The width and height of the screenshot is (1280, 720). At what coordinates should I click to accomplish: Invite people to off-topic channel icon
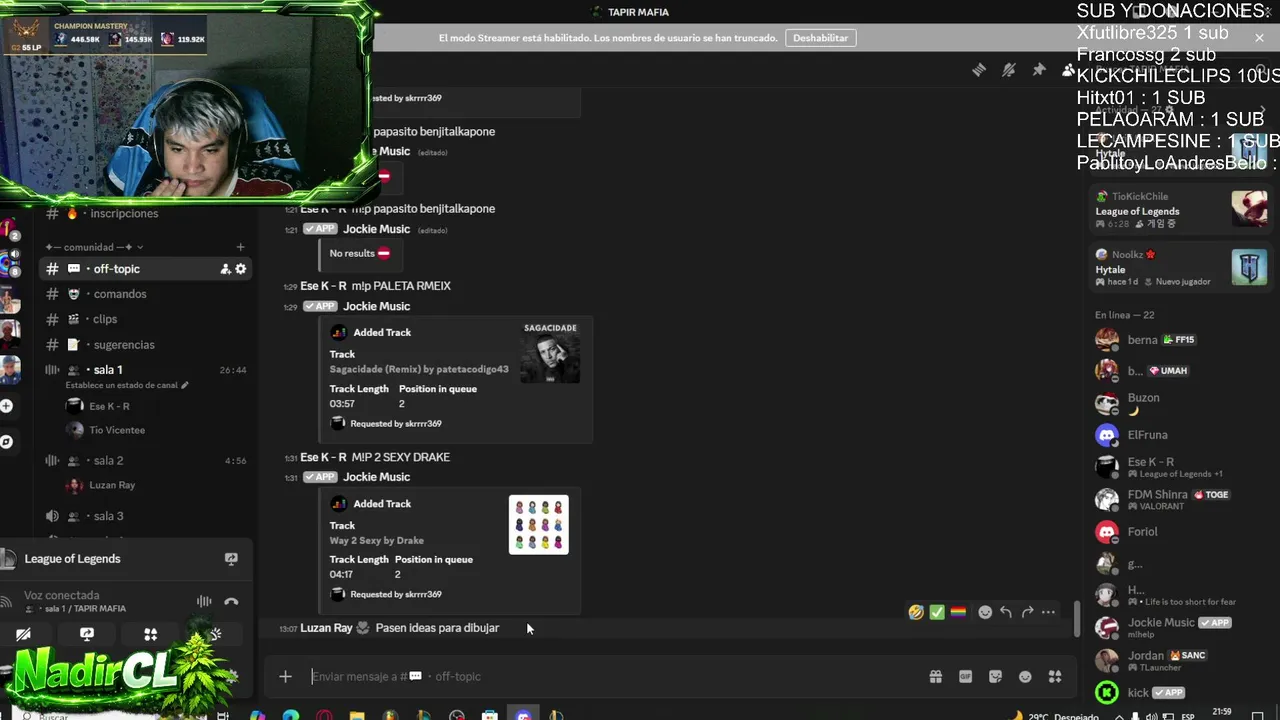[x=225, y=269]
